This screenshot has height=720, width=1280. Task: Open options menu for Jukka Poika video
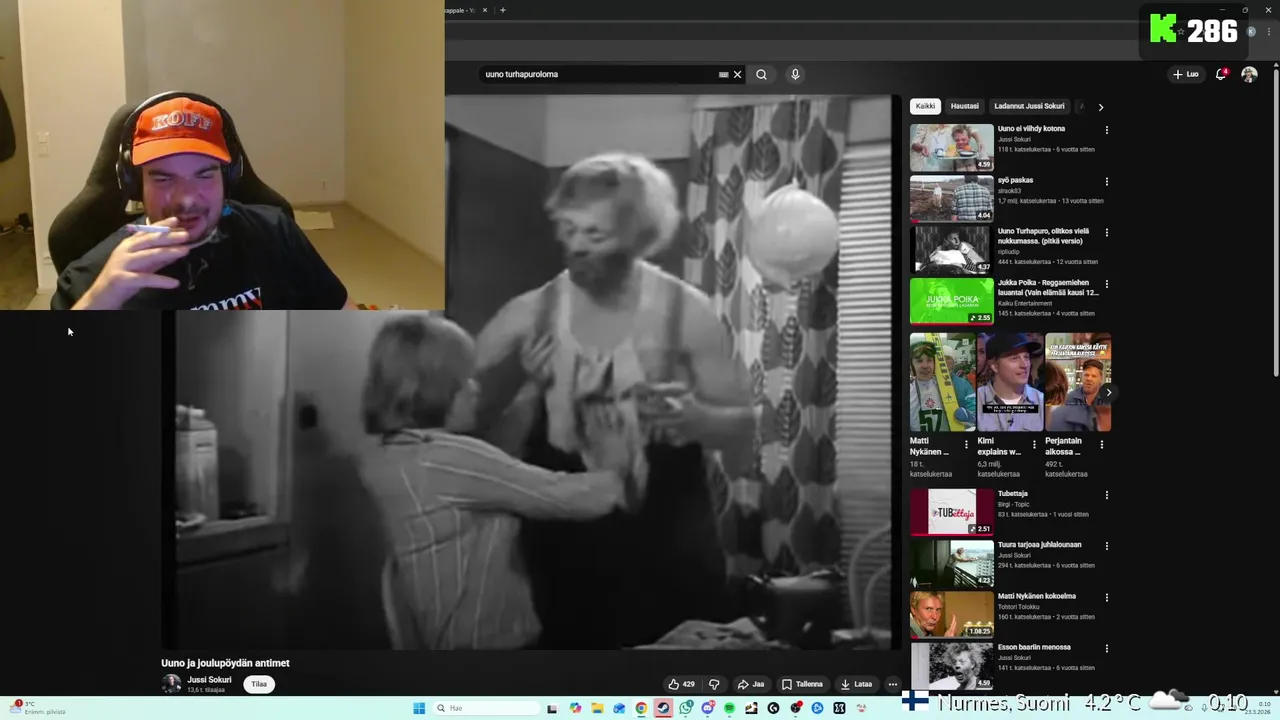click(1106, 284)
